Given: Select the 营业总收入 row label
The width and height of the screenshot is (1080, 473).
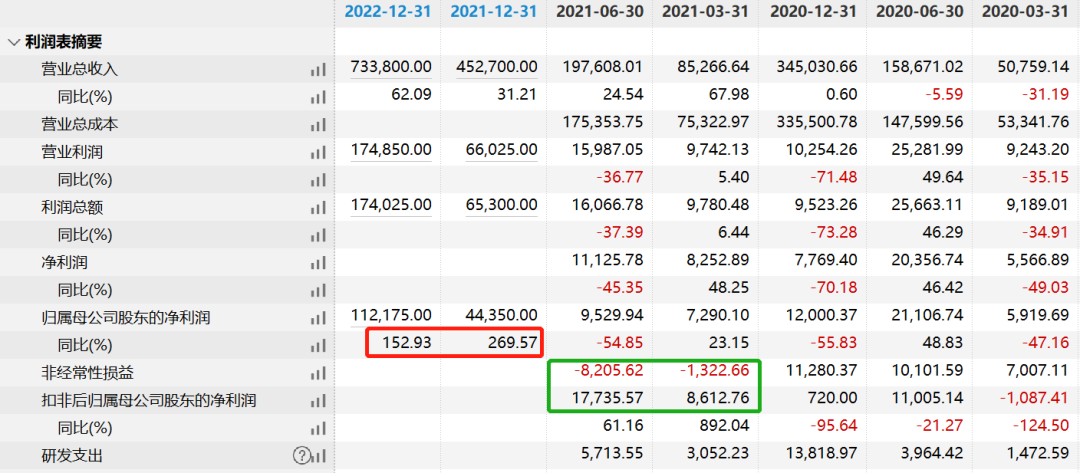Looking at the screenshot, I should click(79, 70).
